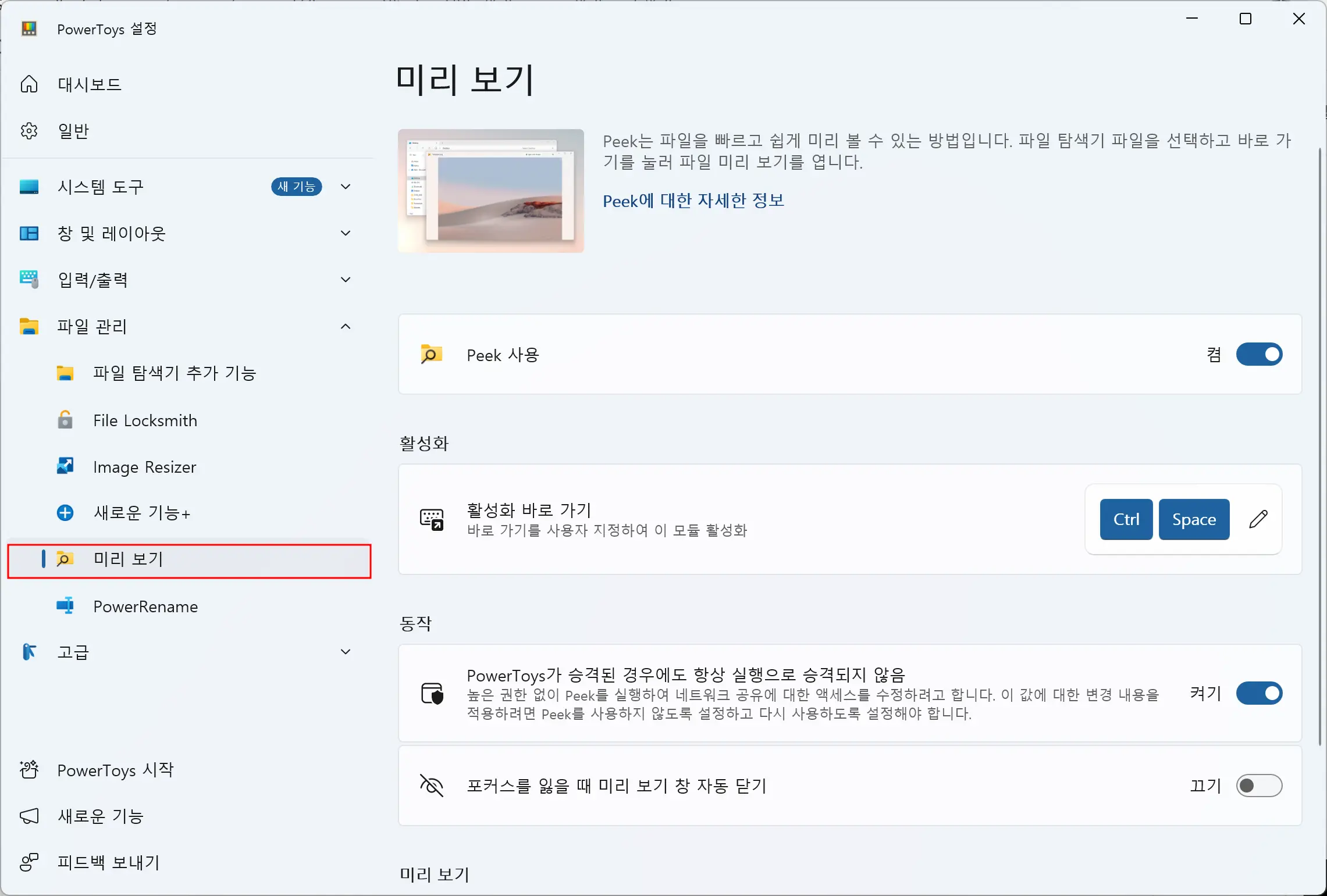Select the general settings gear icon
This screenshot has width=1327, height=896.
coord(29,130)
